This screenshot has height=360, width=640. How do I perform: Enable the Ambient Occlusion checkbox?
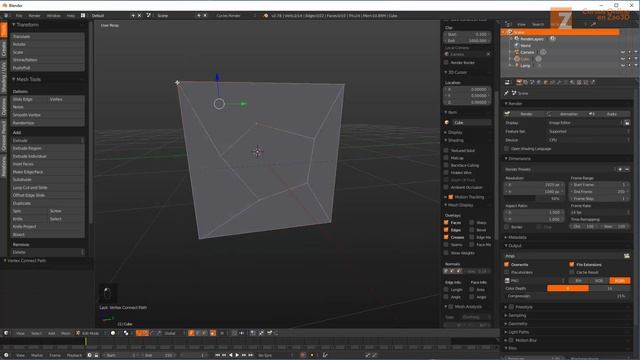[446, 187]
